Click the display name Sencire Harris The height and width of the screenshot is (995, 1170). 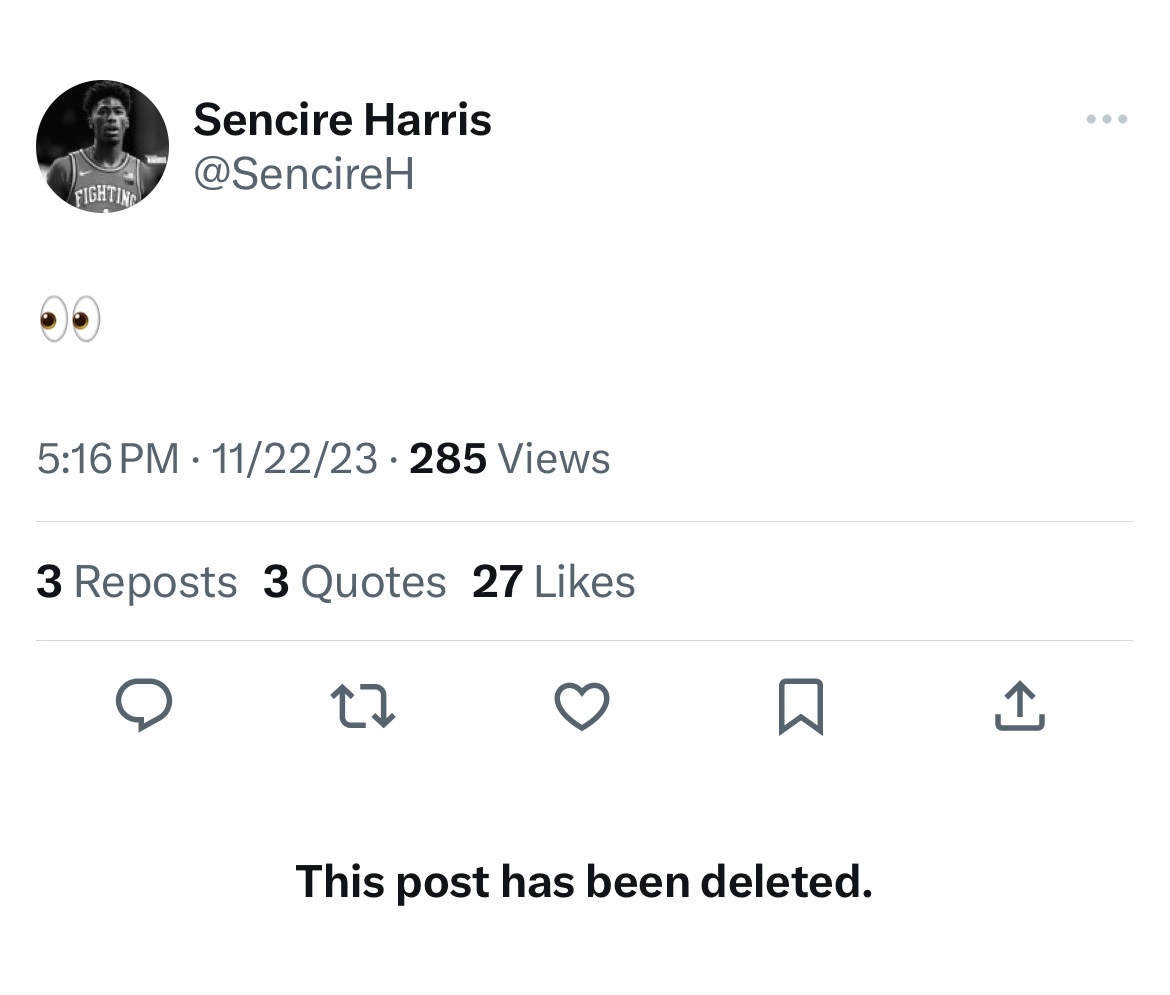pyautogui.click(x=342, y=121)
